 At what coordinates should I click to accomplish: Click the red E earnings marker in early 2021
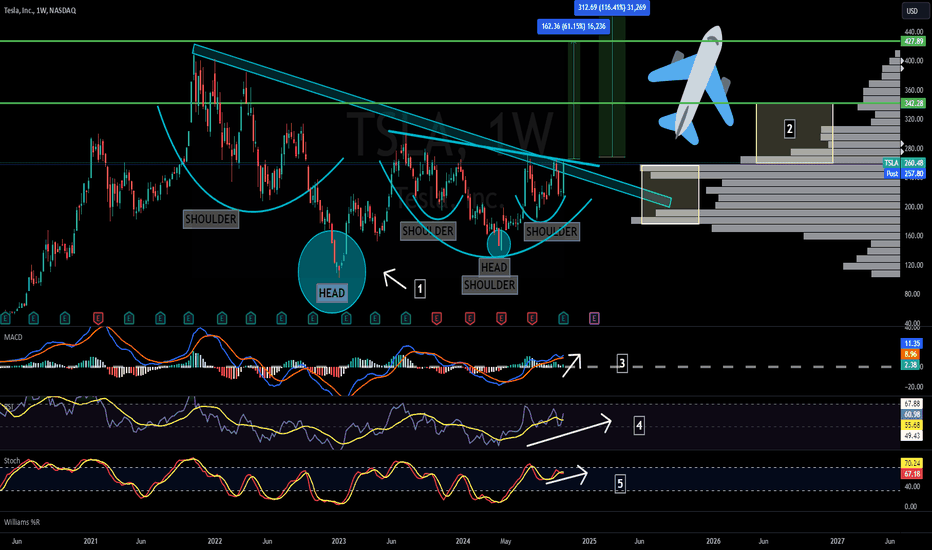99,319
